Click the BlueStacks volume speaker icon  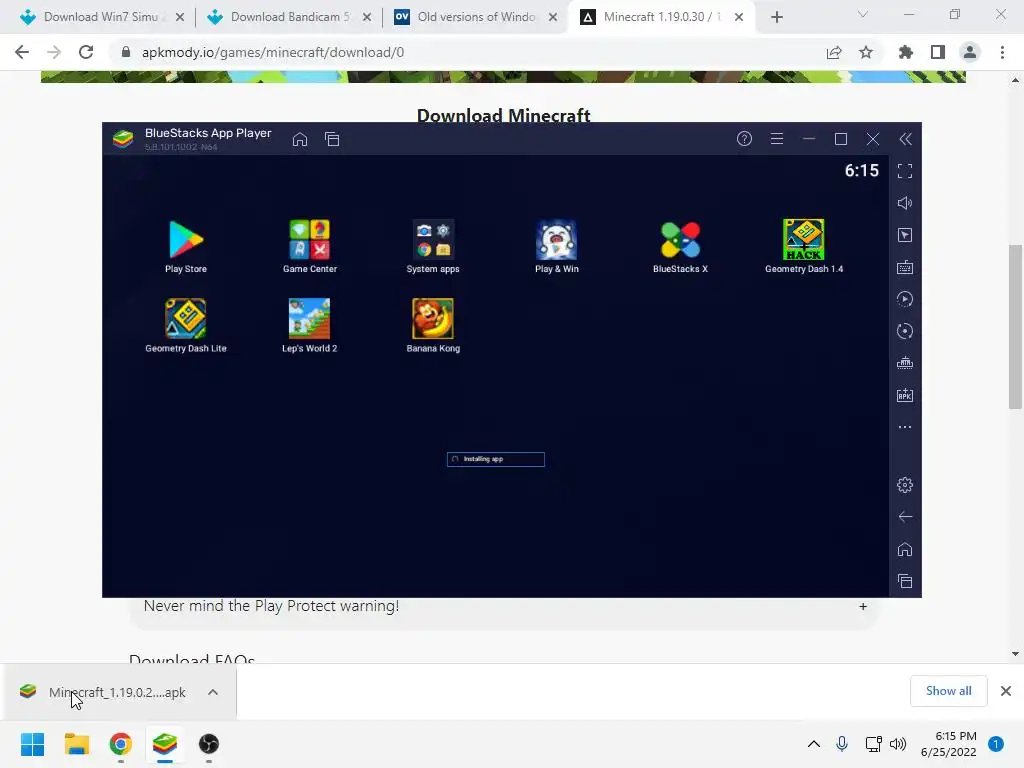coord(904,203)
